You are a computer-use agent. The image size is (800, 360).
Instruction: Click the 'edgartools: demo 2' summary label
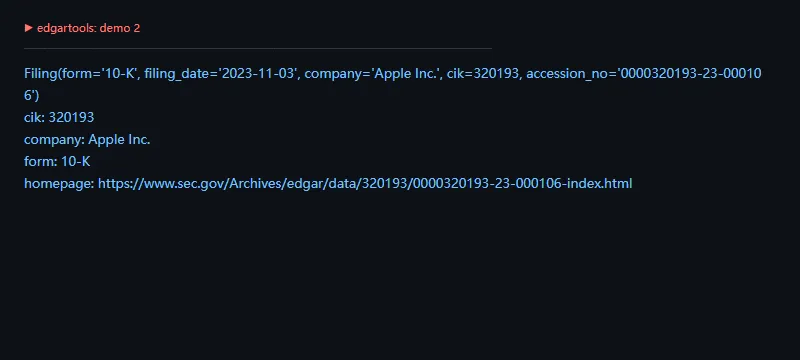[88, 28]
